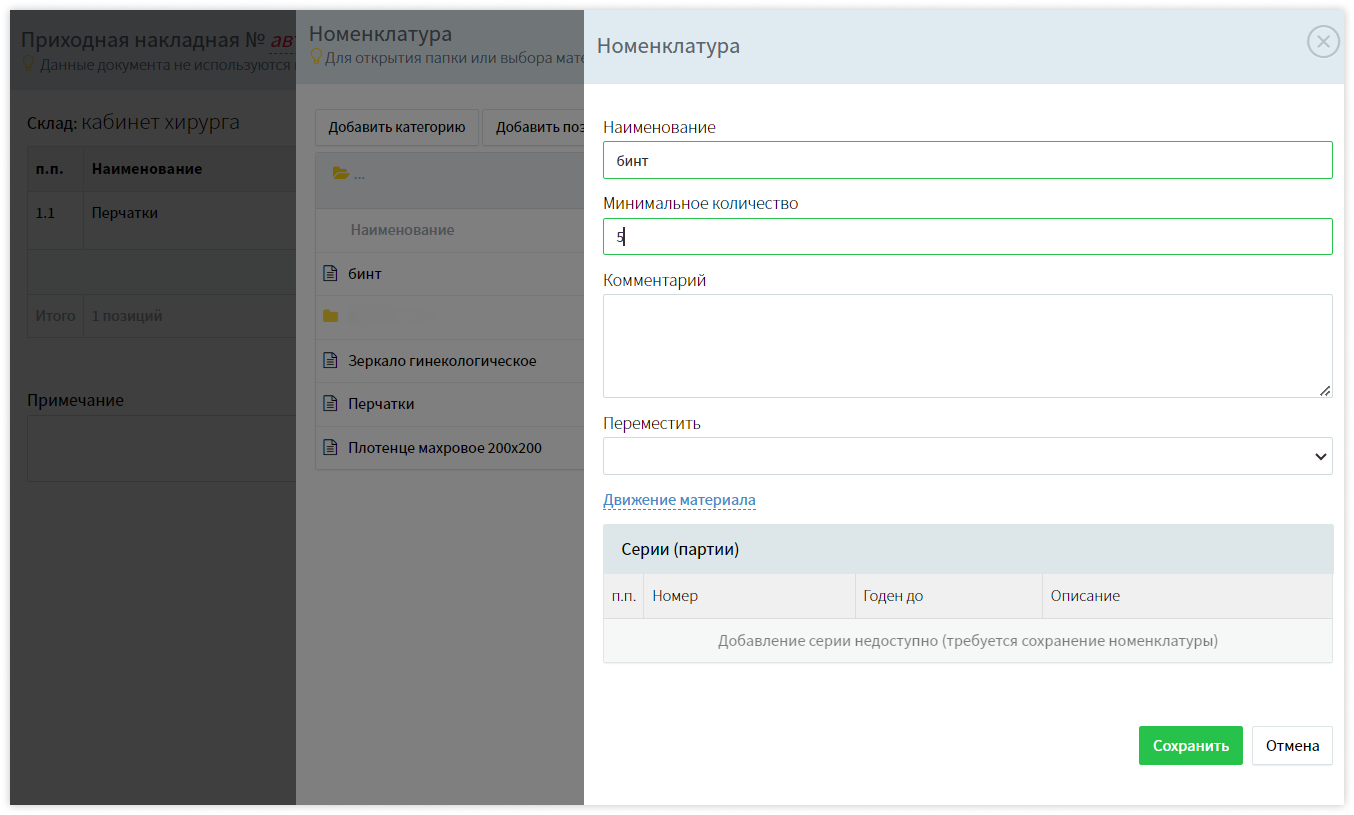Viewport: 1354px width, 815px height.
Task: Click the lightbulb hint icon under Номенклатура
Action: point(317,57)
